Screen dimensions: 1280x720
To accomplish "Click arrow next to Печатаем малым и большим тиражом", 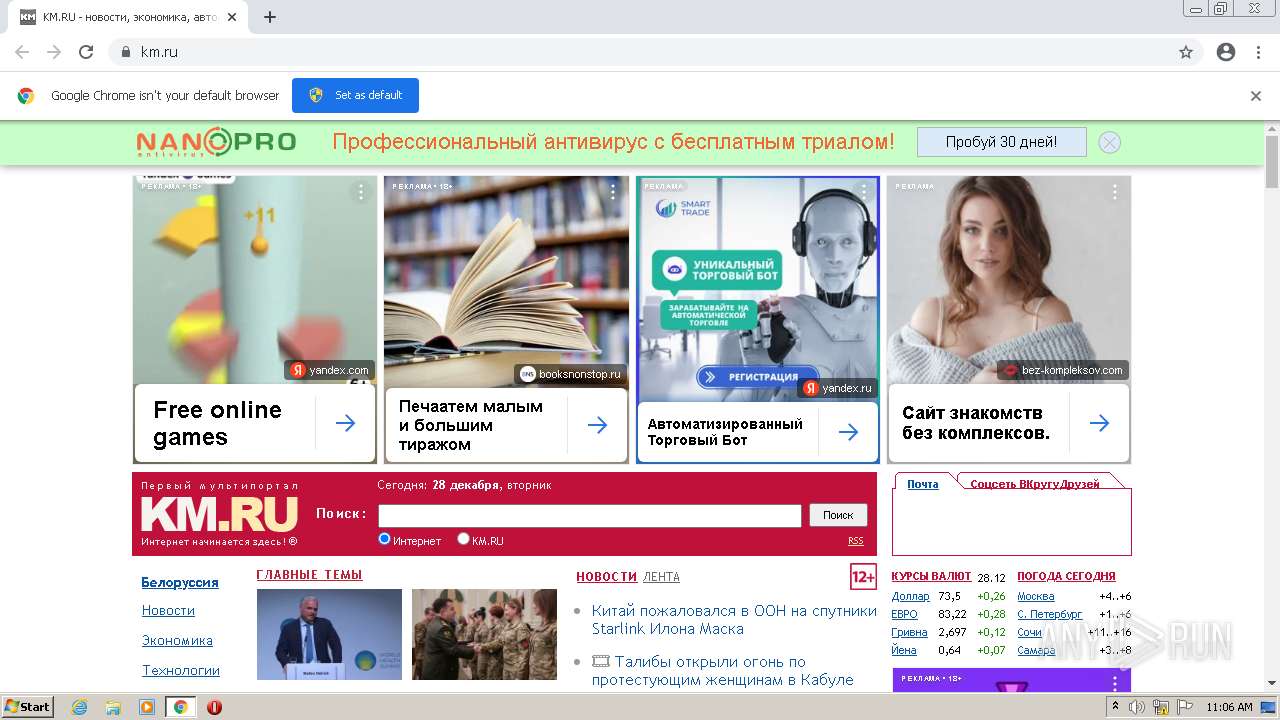I will 597,425.
